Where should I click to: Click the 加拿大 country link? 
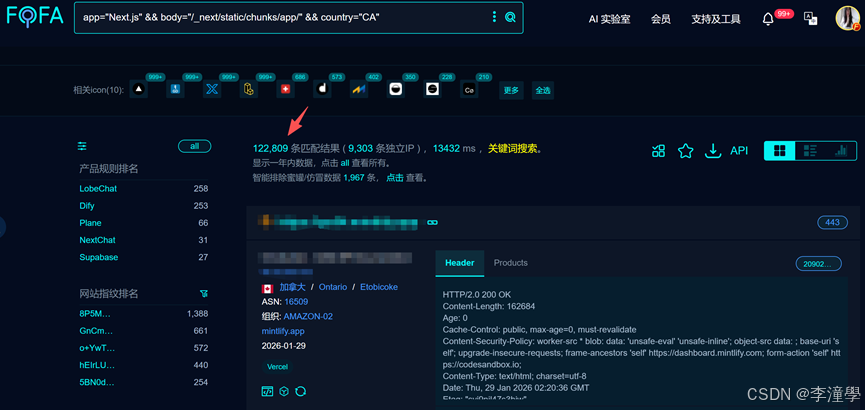tap(291, 287)
